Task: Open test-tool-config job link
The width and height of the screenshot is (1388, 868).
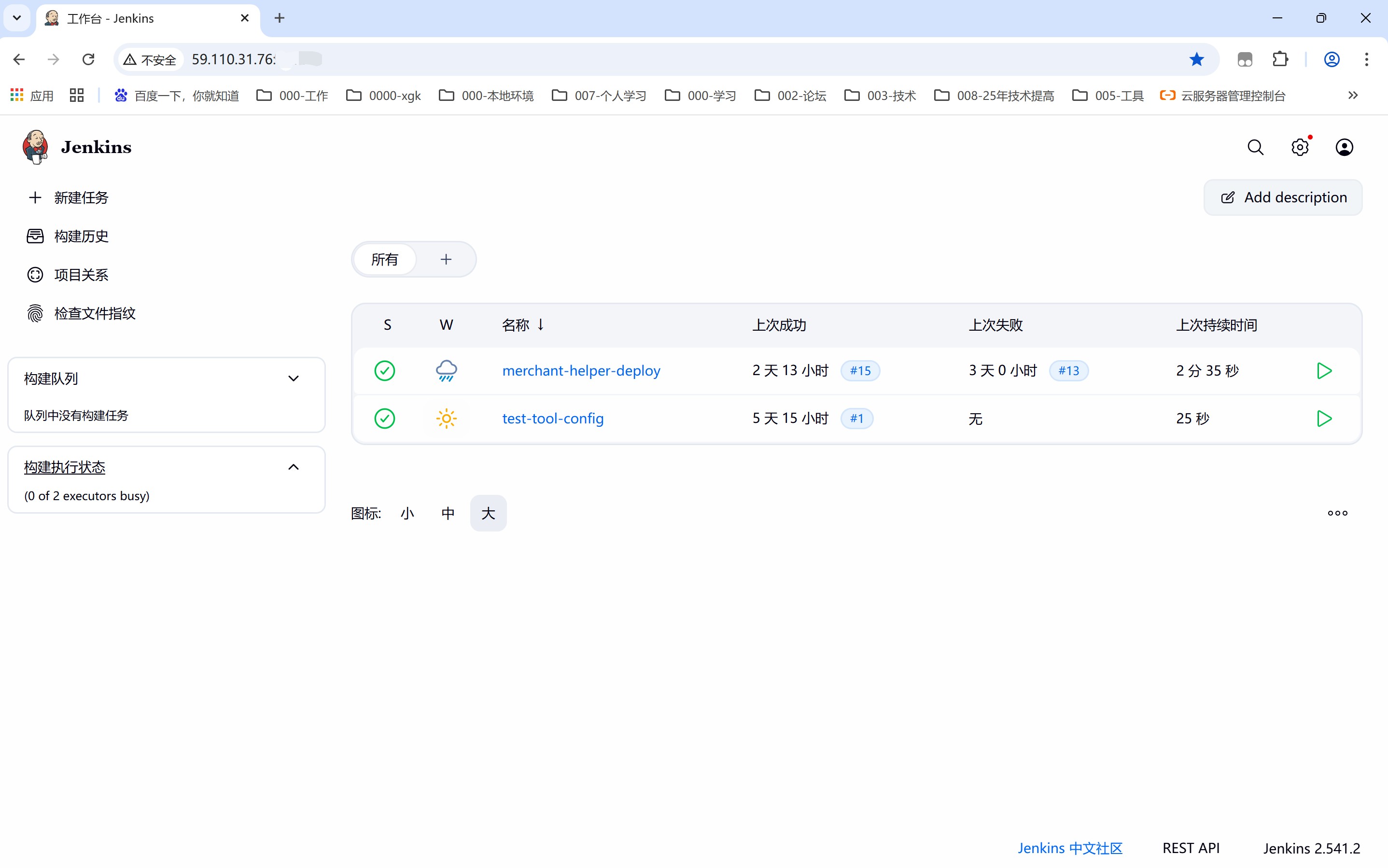Action: tap(553, 419)
